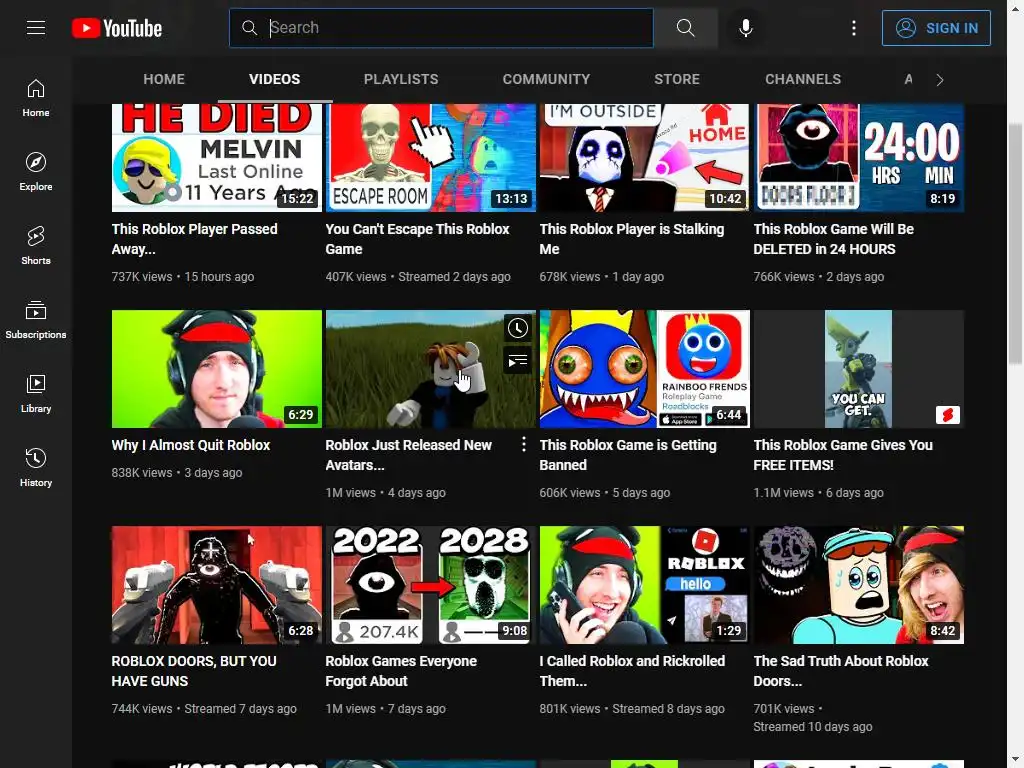1024x768 pixels.
Task: Open 'This Roblox Game Will Be DELETED' title
Action: pyautogui.click(x=833, y=239)
